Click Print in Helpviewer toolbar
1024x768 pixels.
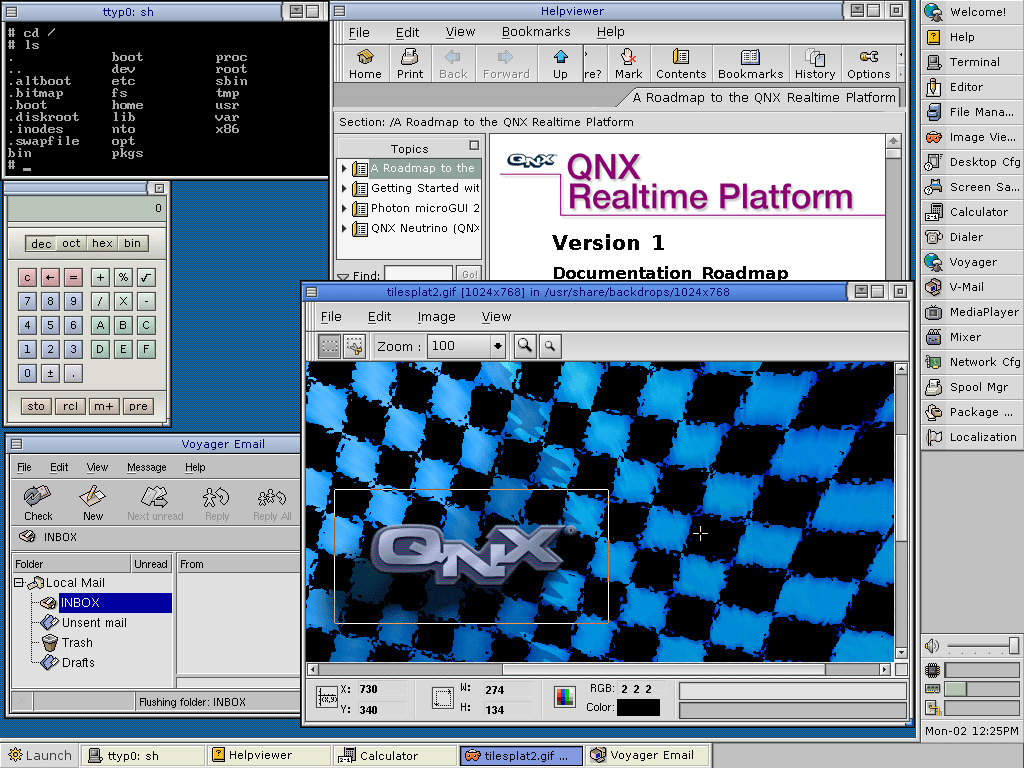pyautogui.click(x=409, y=64)
